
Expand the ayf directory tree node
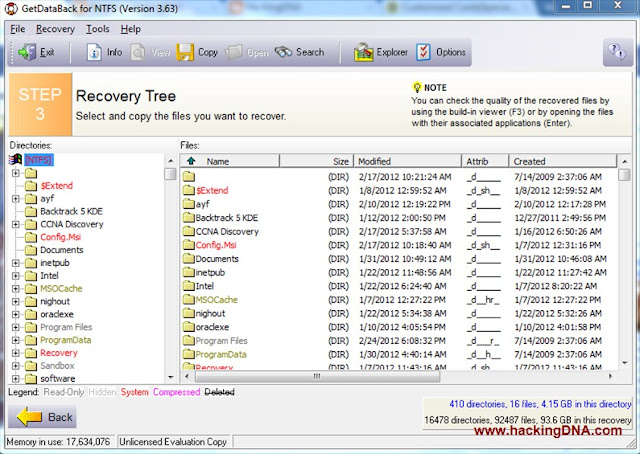(x=16, y=199)
